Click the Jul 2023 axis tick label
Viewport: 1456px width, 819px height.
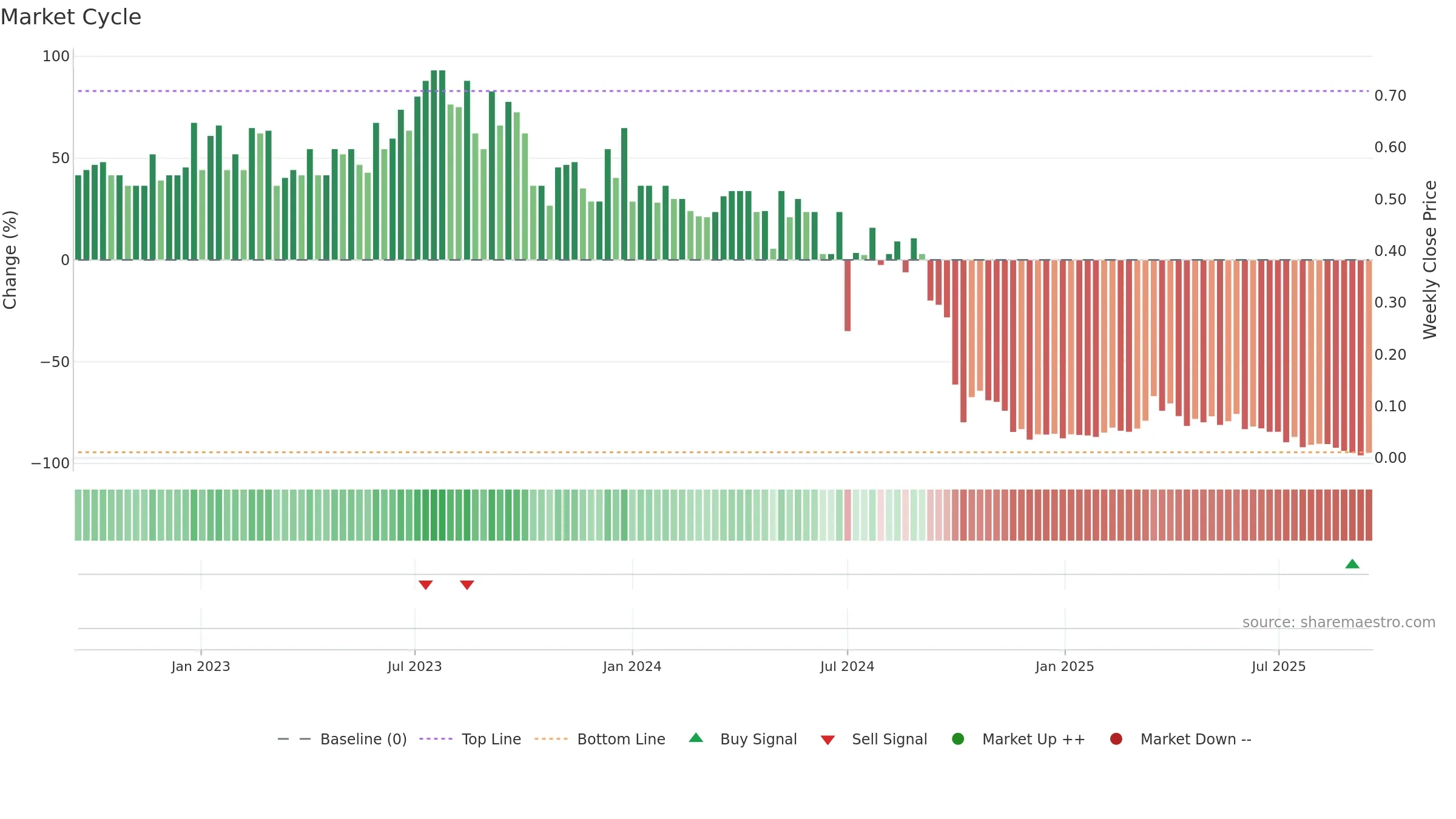click(x=415, y=667)
